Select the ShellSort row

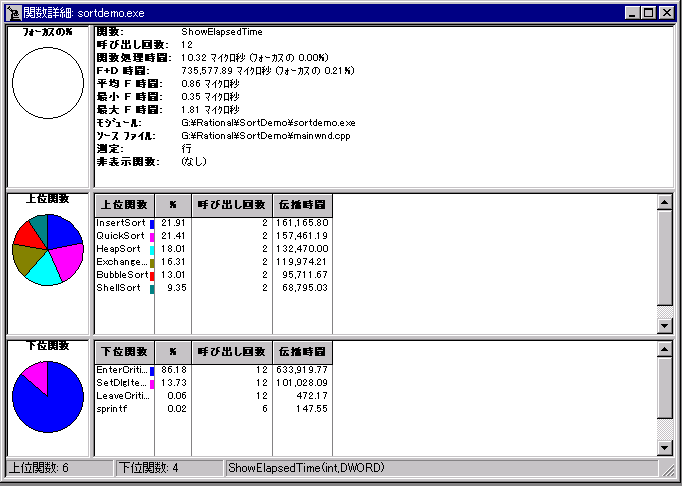120,288
